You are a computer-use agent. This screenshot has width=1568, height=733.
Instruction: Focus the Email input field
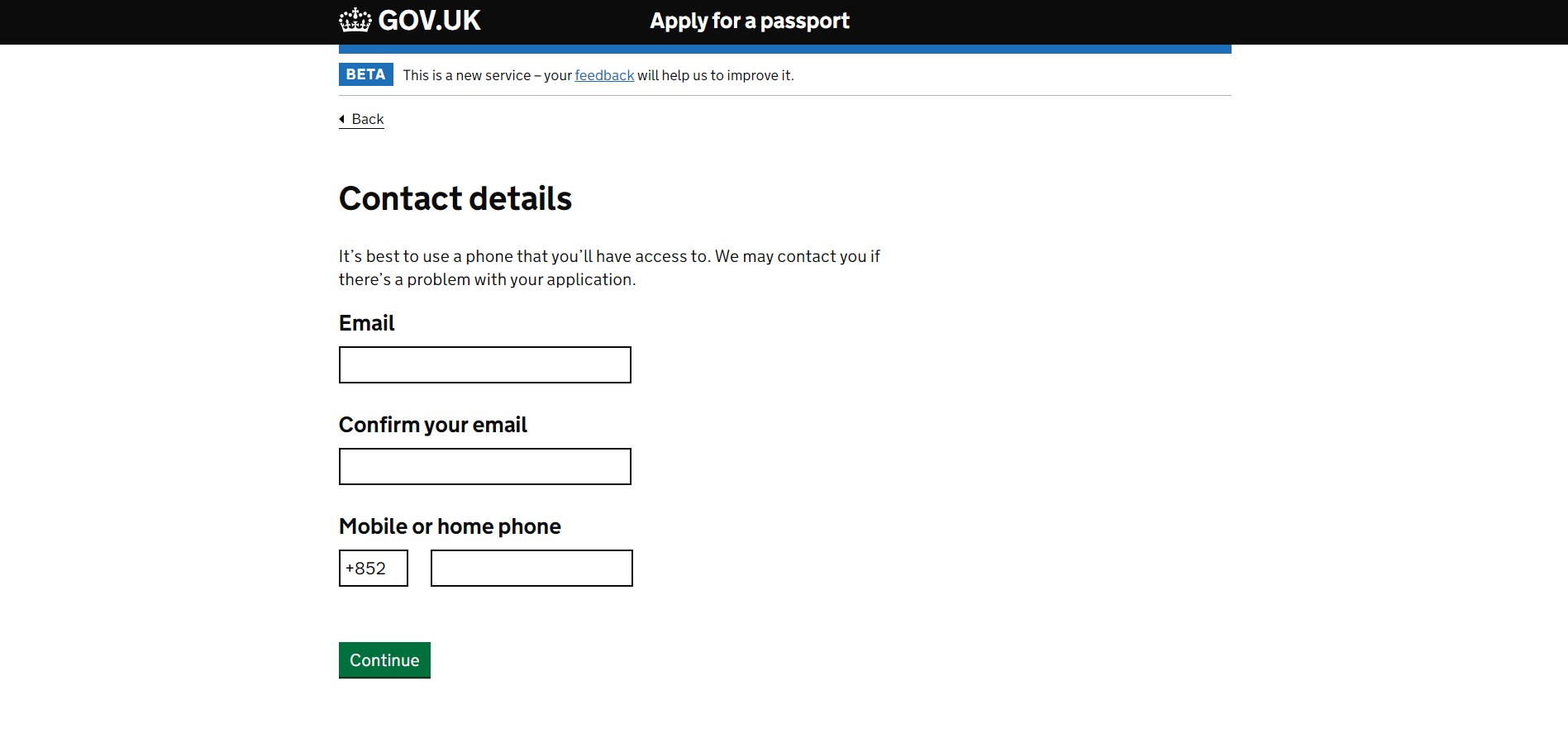point(484,364)
